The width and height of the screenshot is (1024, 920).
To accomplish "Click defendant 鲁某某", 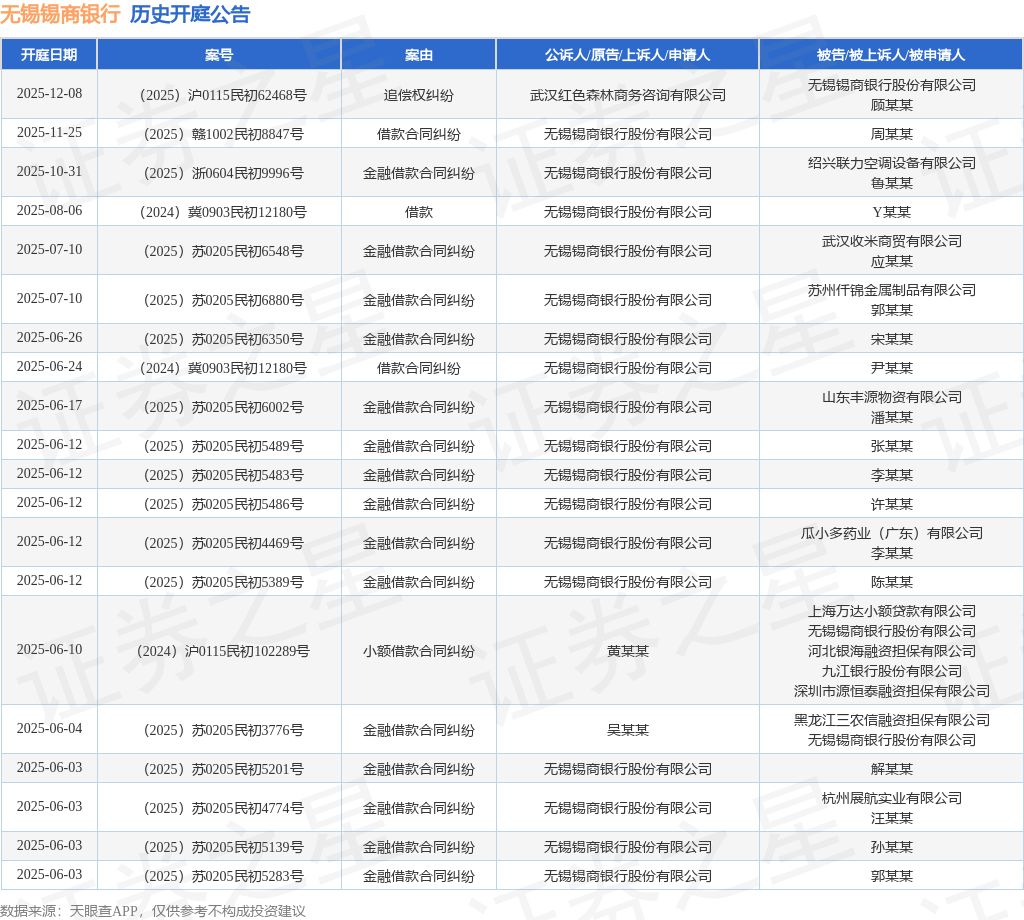I will [x=891, y=183].
